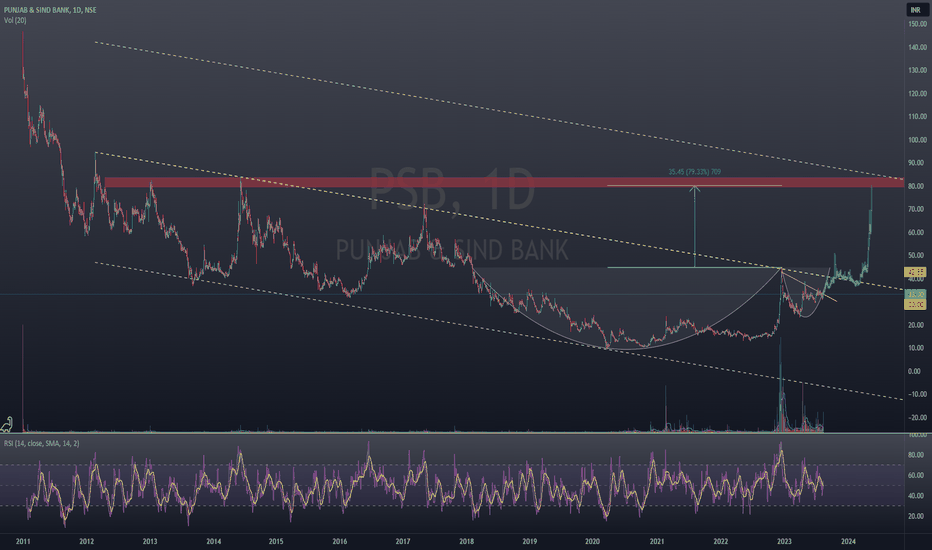The height and width of the screenshot is (550, 932).
Task: Select the Vol (20) indicator label
Action: click(x=15, y=20)
